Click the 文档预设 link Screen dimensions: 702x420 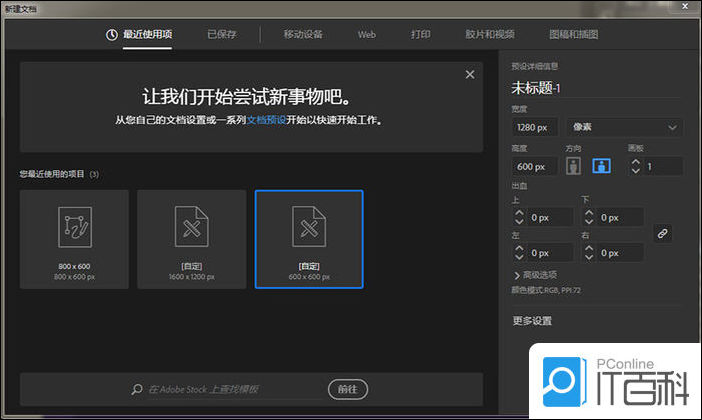tap(265, 119)
